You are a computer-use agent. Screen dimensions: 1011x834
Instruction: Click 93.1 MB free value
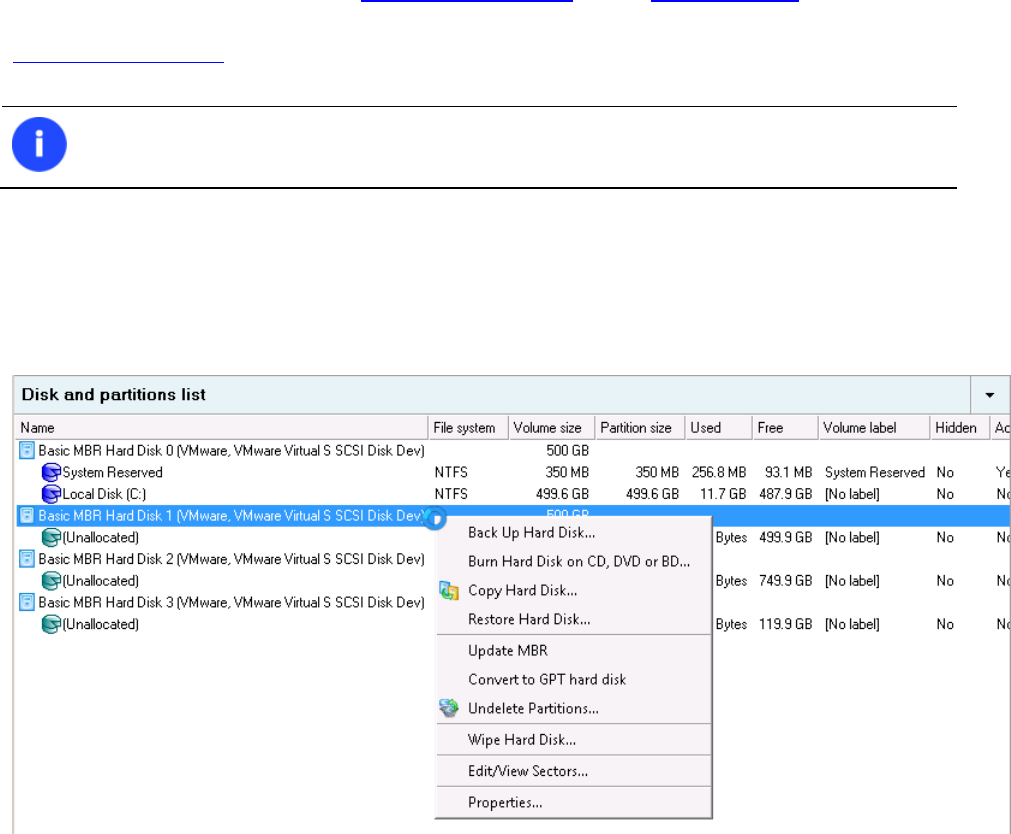coord(788,472)
